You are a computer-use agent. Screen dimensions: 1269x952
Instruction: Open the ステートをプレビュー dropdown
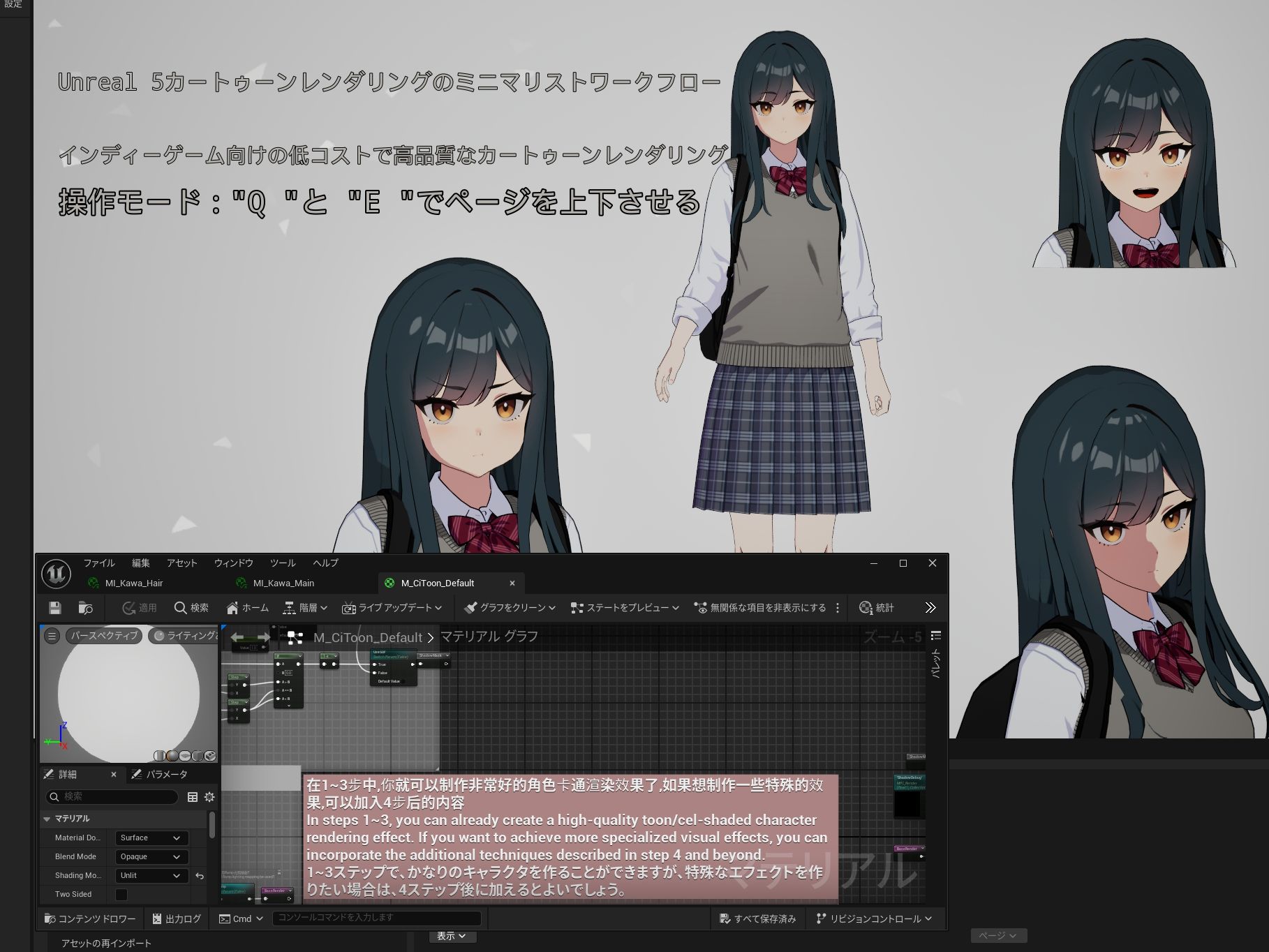pos(625,608)
